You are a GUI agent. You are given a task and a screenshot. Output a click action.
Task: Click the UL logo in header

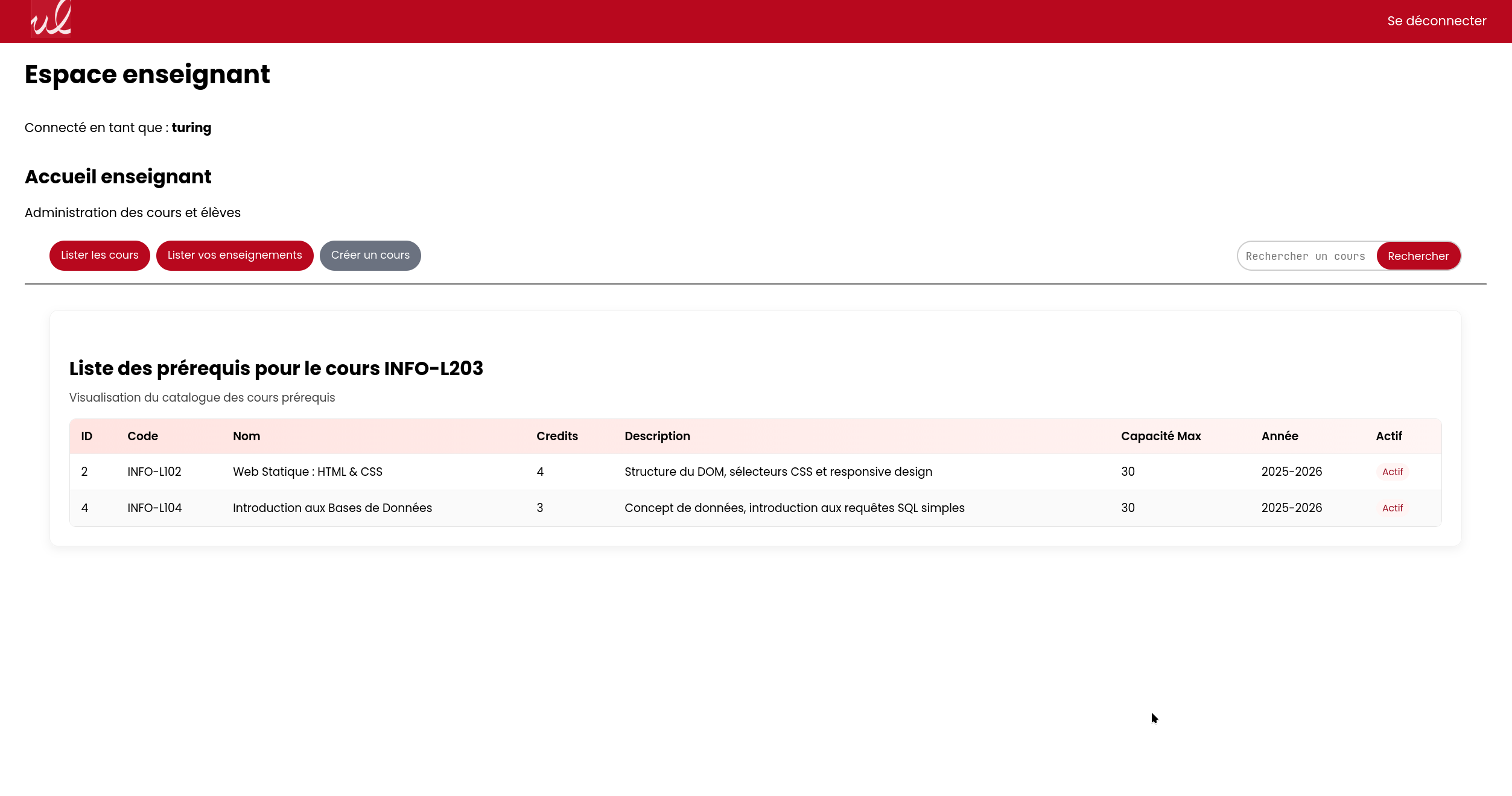point(51,19)
